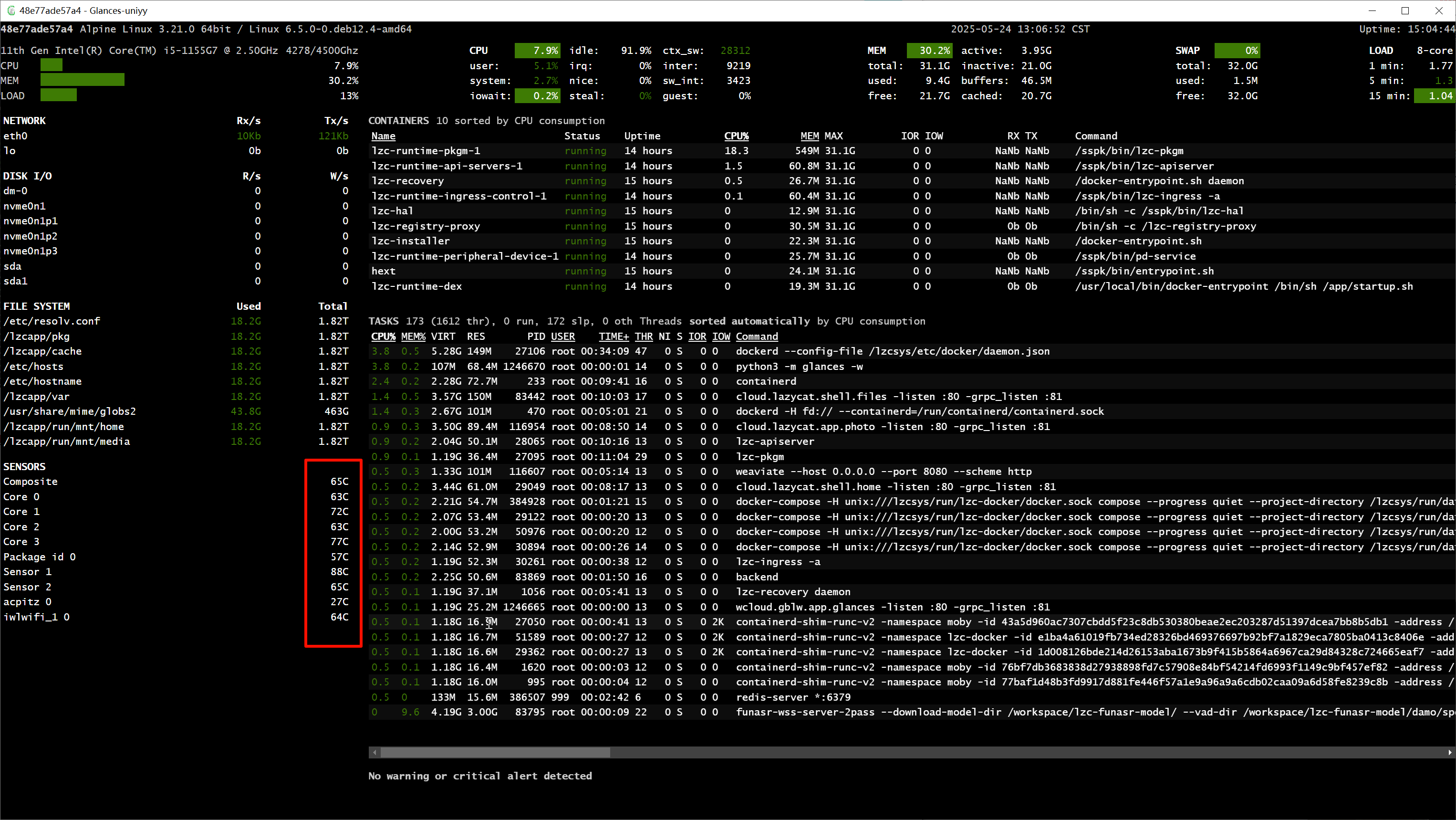Select the lzc-runtime-api-servers-1 container name
The image size is (1456, 820).
[447, 166]
